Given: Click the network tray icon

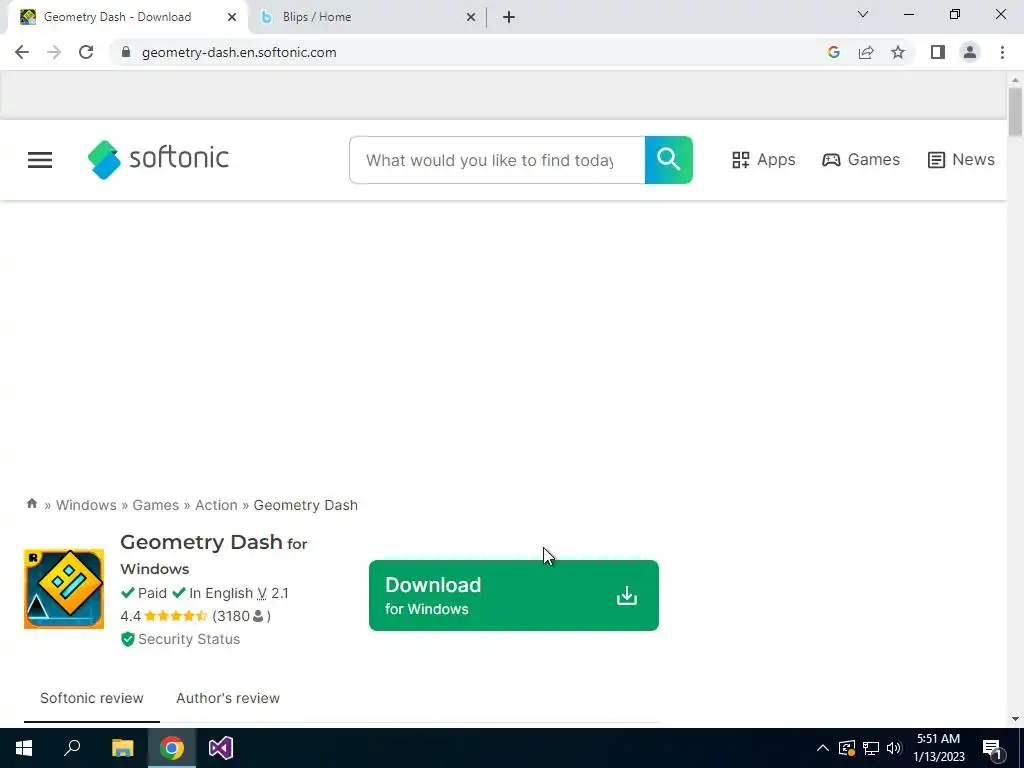Looking at the screenshot, I should pos(871,748).
